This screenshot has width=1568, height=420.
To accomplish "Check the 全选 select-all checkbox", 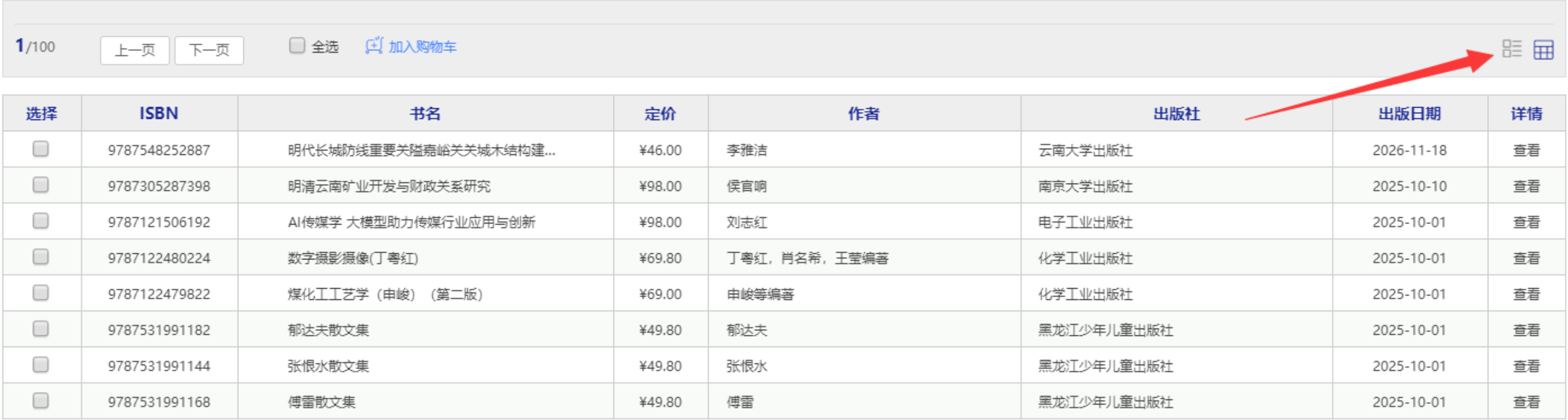I will click(297, 45).
